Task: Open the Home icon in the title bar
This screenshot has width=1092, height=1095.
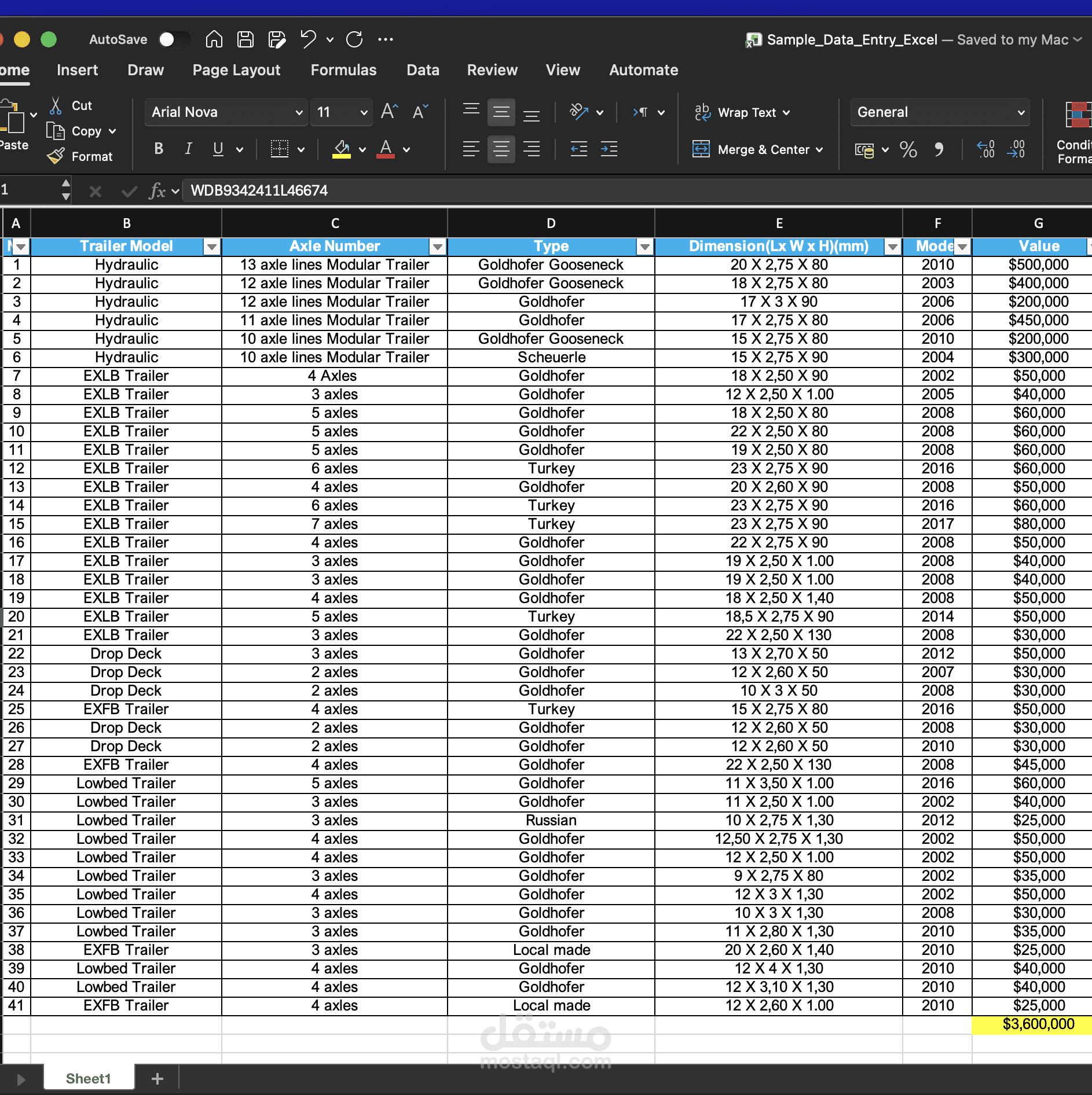Action: click(x=214, y=39)
